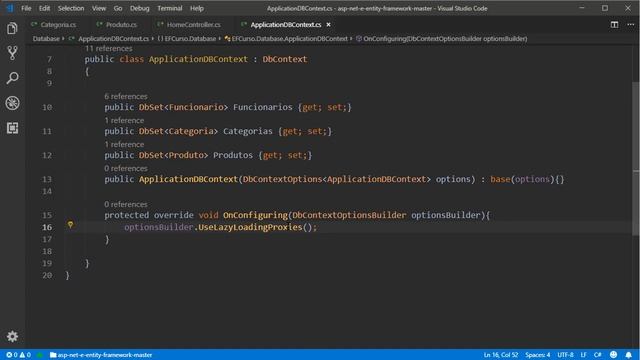640x360 pixels.
Task: Open the Go menu
Action: pos(118,8)
